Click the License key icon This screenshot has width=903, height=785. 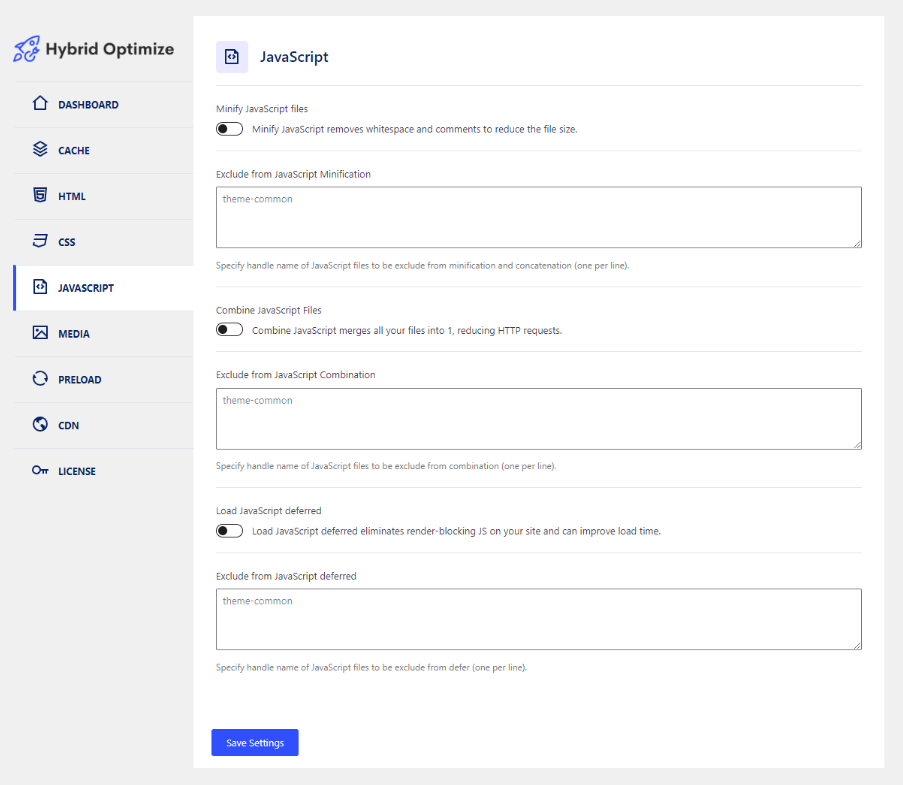coord(40,471)
